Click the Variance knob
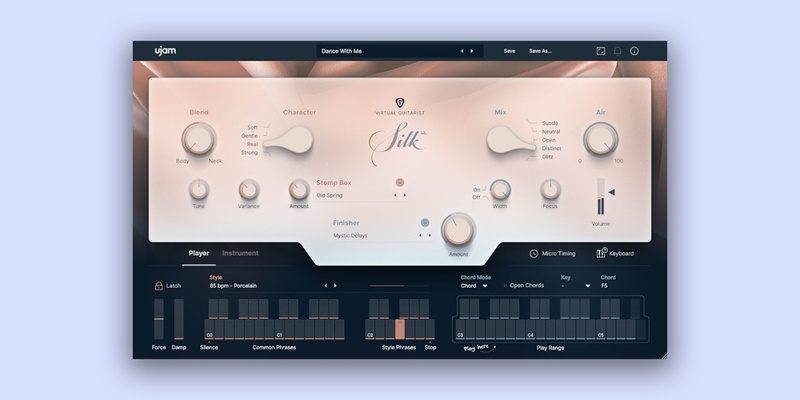Viewport: 800px width, 400px height. 248,189
